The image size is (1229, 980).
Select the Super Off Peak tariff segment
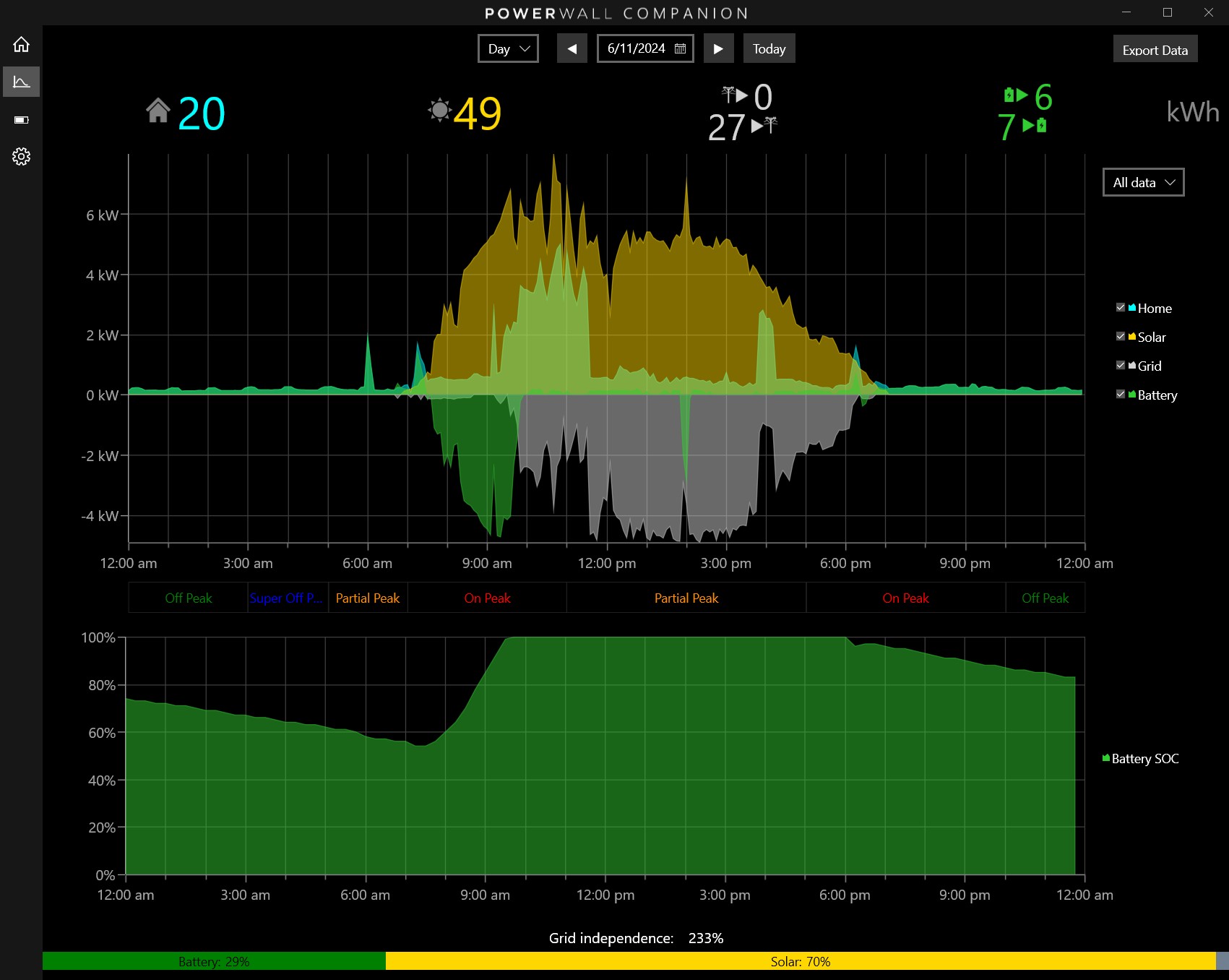288,598
